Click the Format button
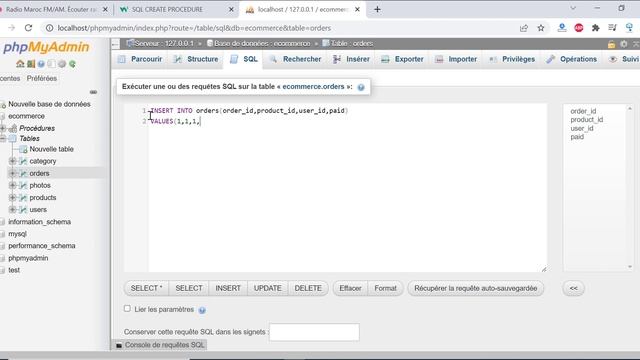The image size is (640, 360). tap(385, 289)
